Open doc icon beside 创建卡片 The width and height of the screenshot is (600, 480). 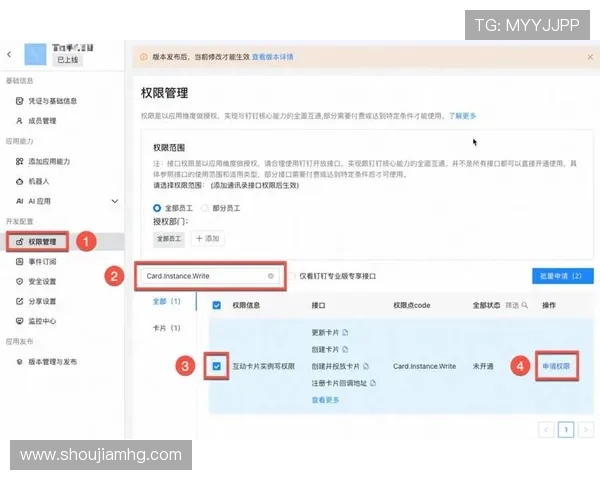(345, 349)
